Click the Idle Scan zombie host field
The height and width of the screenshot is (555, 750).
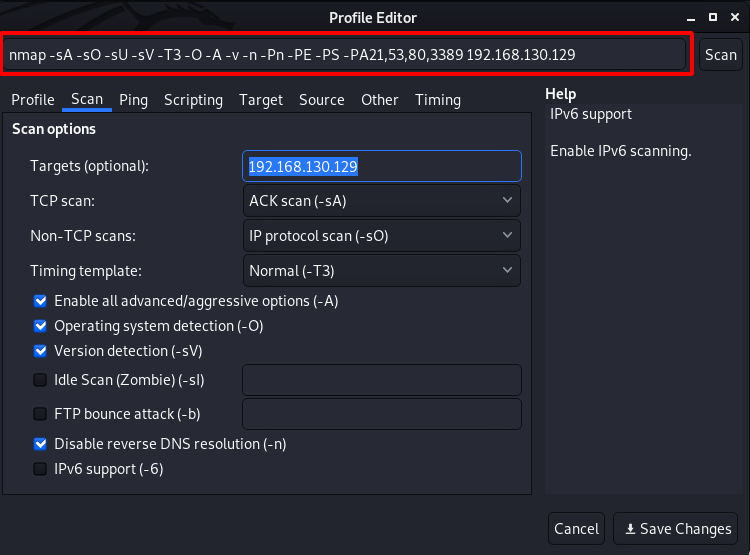[x=382, y=380]
